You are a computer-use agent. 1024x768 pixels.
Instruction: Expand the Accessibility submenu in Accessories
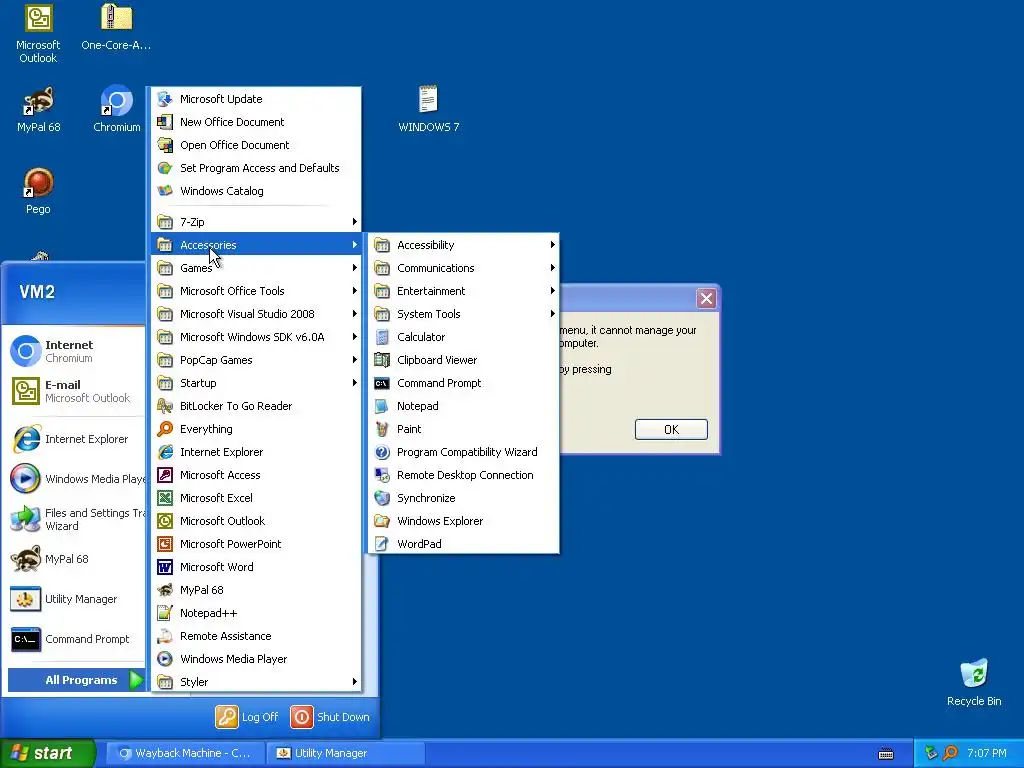pos(464,245)
